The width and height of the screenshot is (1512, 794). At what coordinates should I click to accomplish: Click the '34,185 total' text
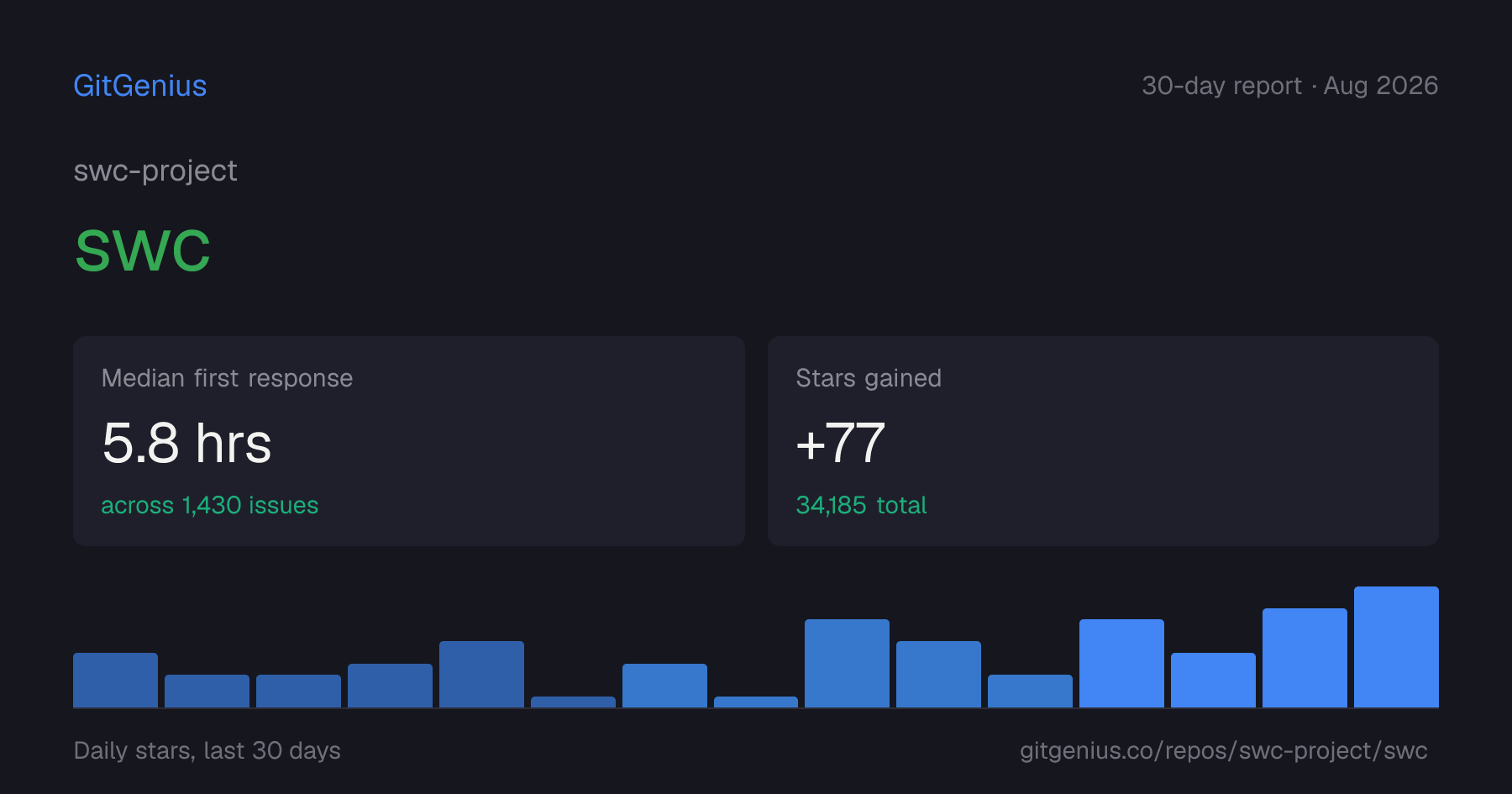point(861,505)
